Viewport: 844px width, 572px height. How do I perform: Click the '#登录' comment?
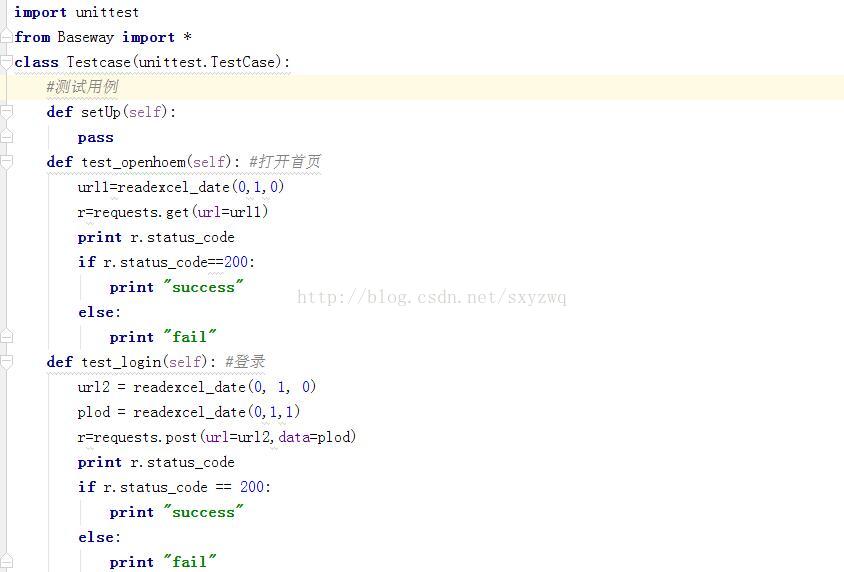tap(245, 362)
